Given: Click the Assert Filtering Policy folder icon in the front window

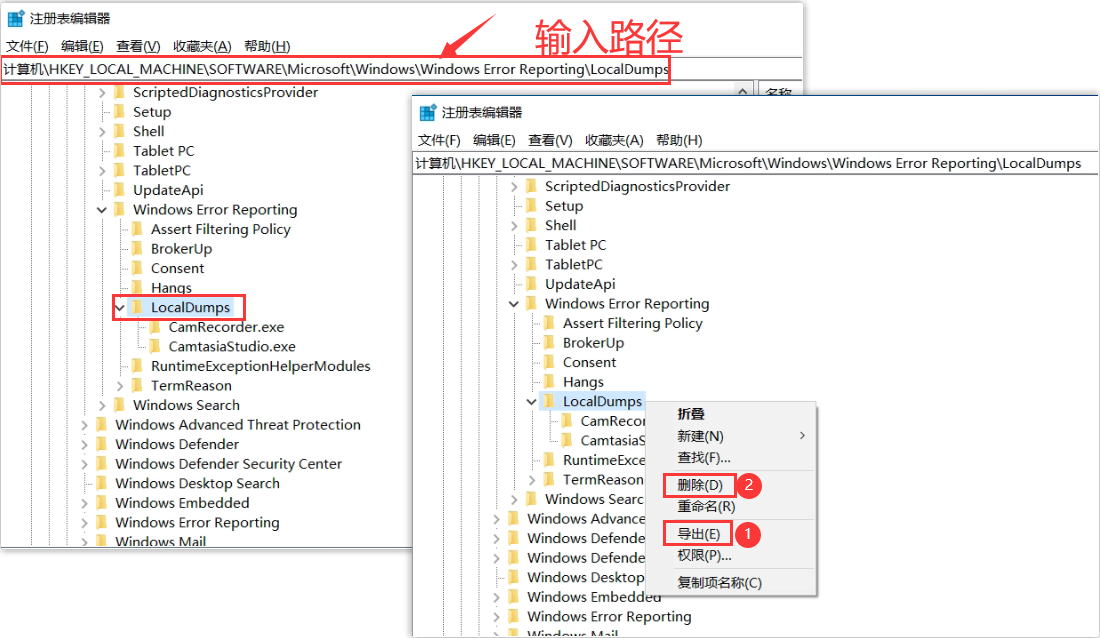Looking at the screenshot, I should [x=549, y=323].
